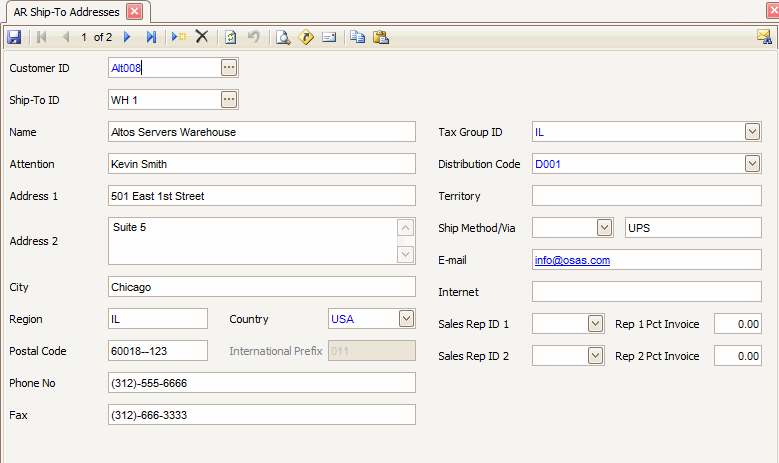Image resolution: width=779 pixels, height=463 pixels.
Task: Expand the Tax Group ID dropdown
Action: click(x=752, y=132)
